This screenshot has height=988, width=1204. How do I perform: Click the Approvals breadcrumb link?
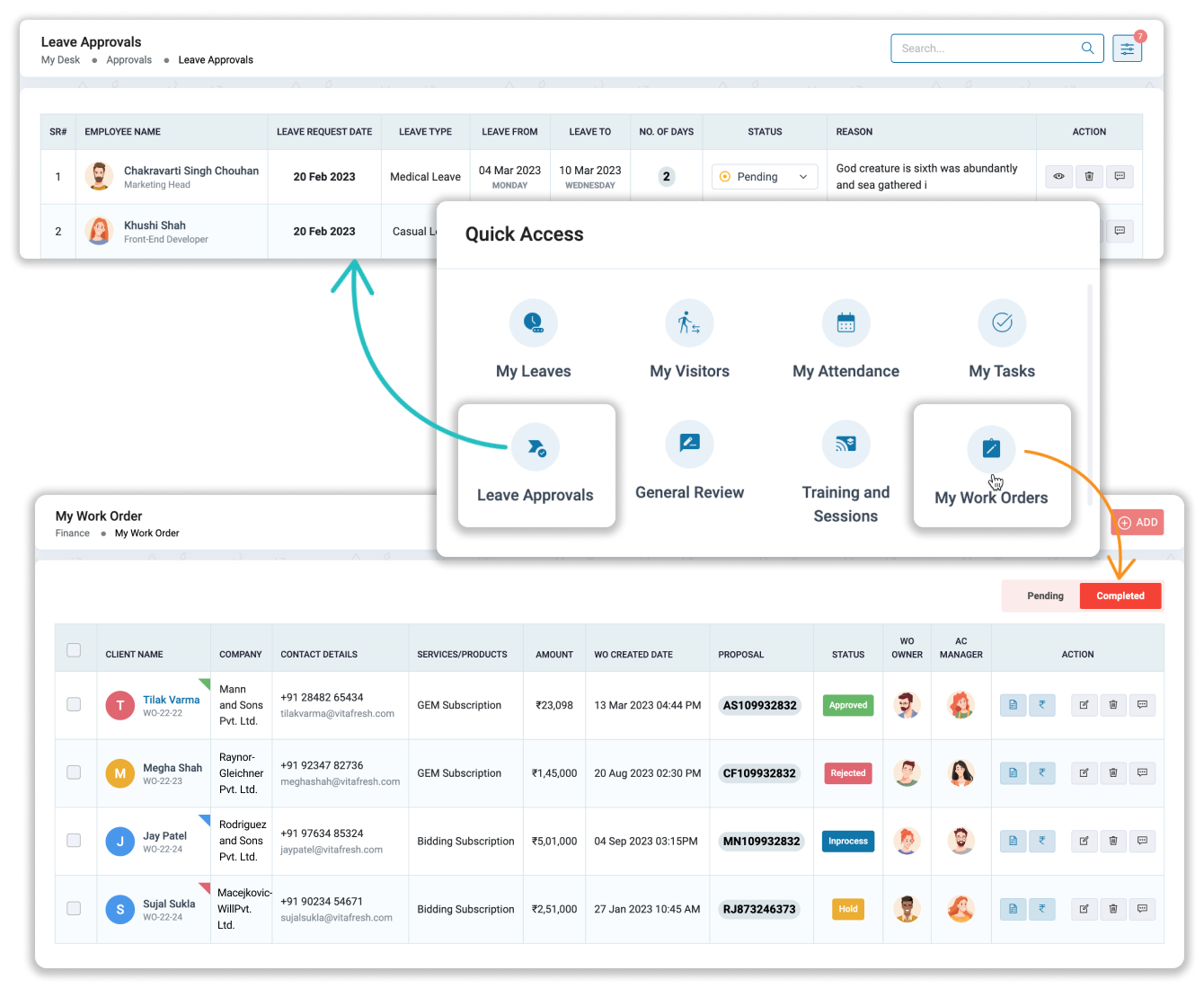pyautogui.click(x=128, y=60)
